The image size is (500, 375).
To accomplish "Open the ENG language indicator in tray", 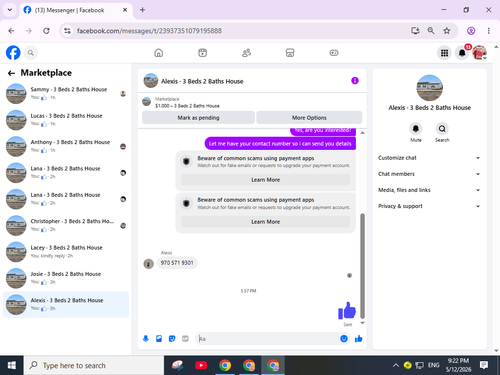I will pos(433,365).
